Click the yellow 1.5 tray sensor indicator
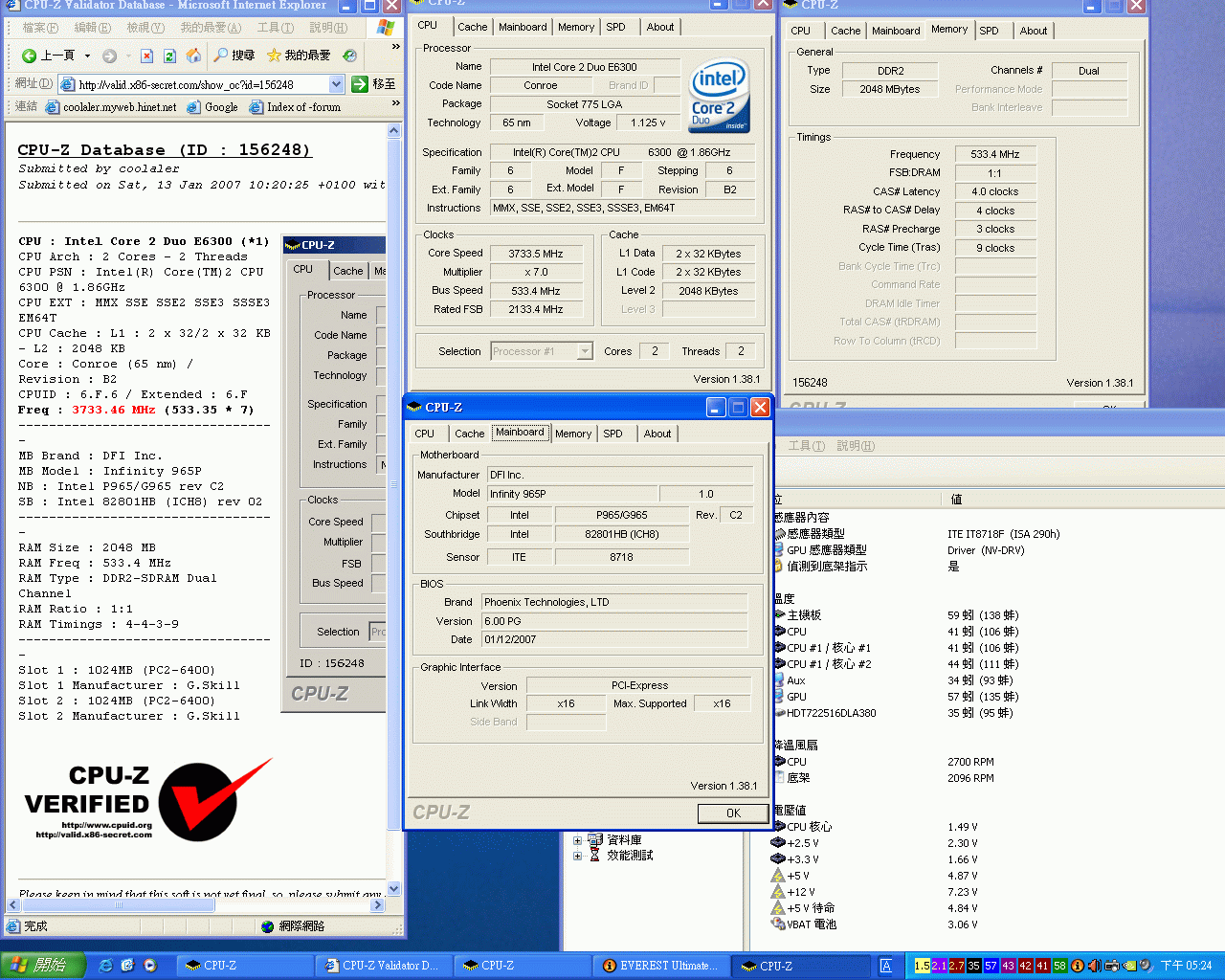 (x=922, y=966)
